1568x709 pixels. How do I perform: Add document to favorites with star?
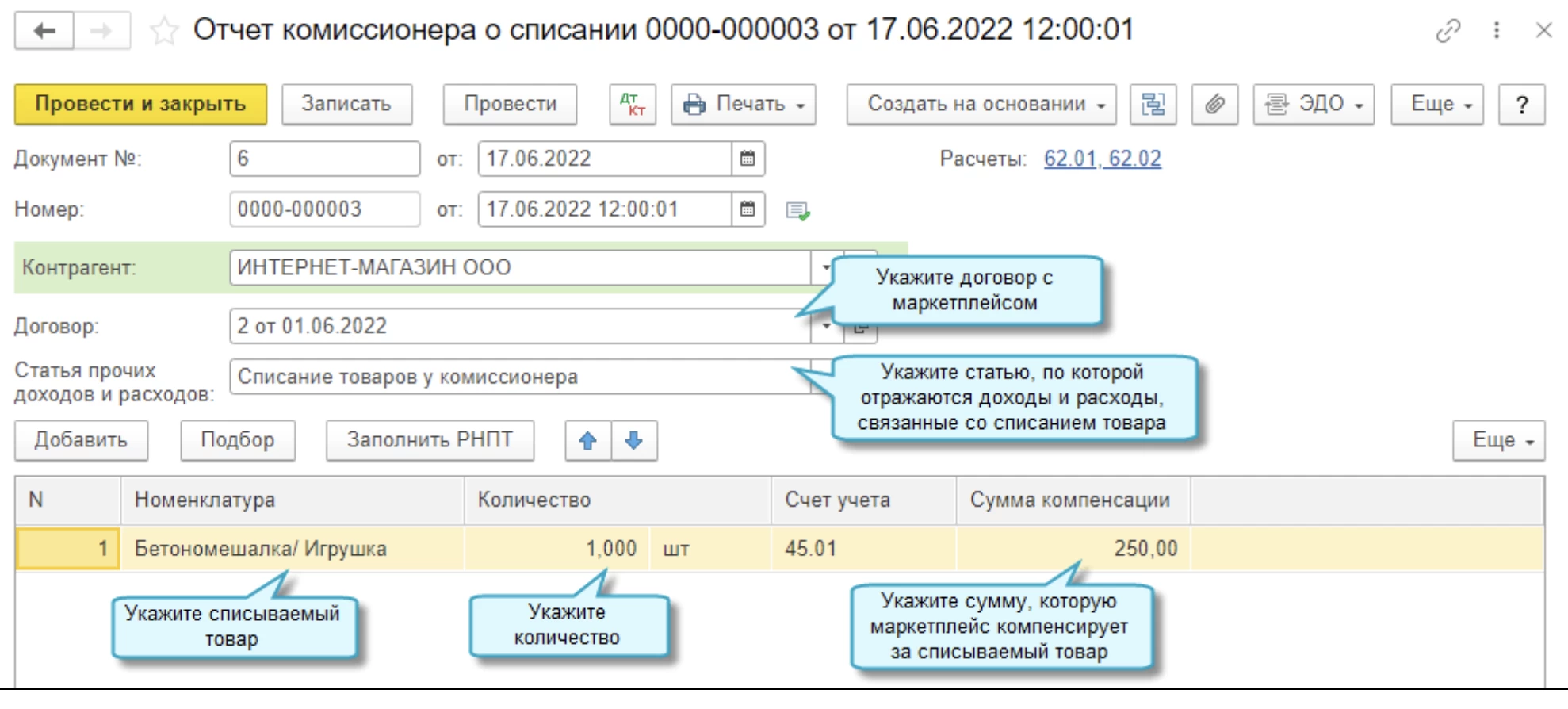[x=164, y=32]
